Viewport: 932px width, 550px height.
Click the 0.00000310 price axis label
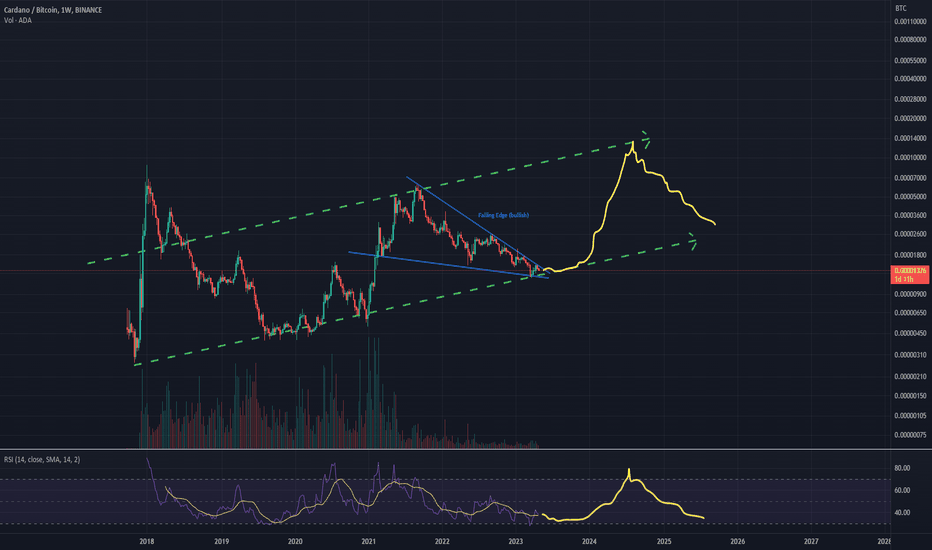(910, 355)
